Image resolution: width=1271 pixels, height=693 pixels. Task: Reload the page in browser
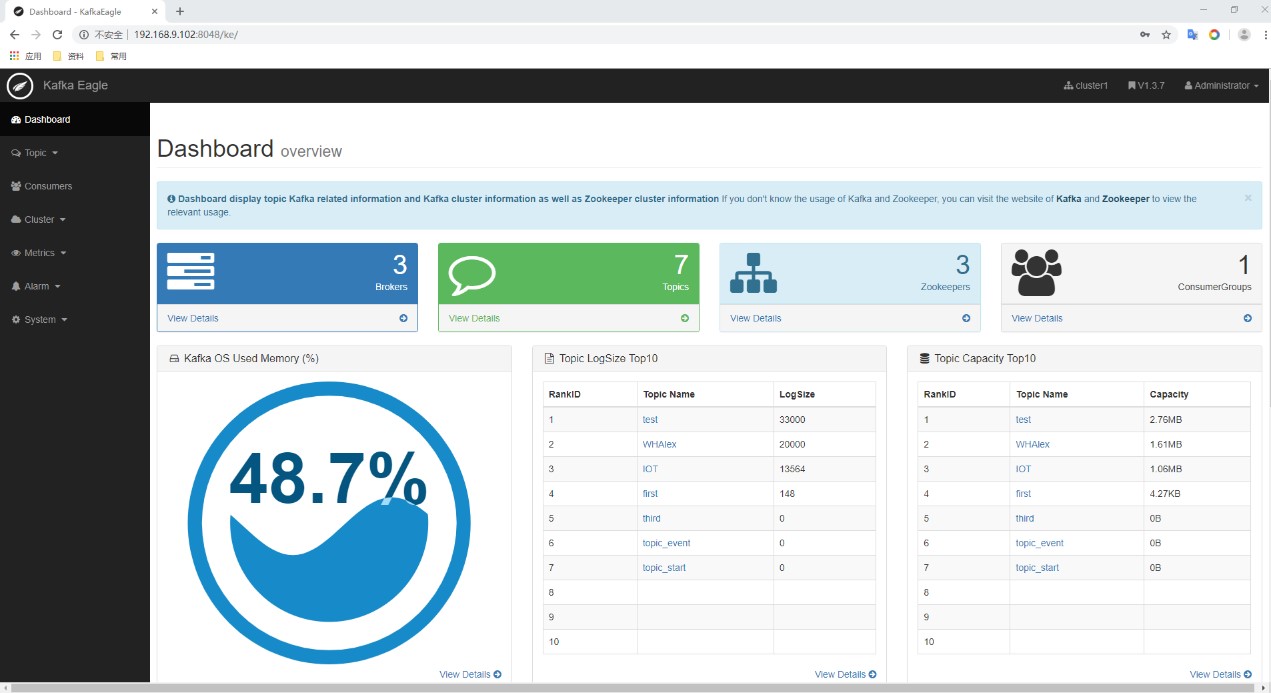[57, 34]
